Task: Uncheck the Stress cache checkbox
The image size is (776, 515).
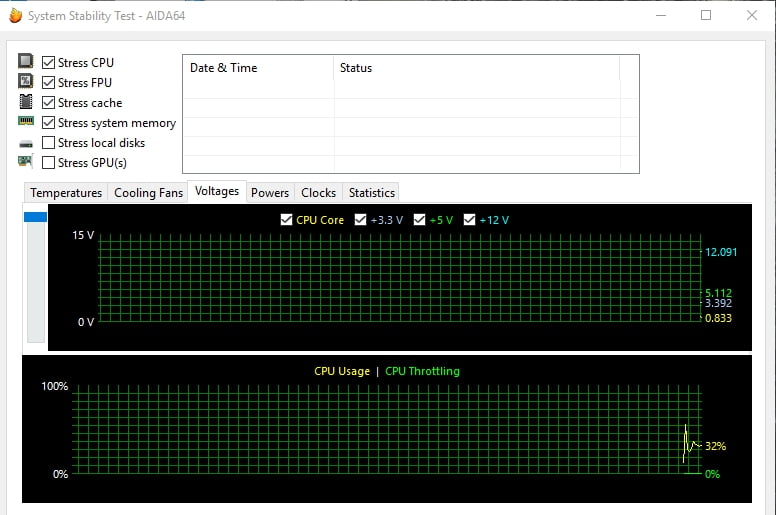Action: tap(48, 102)
